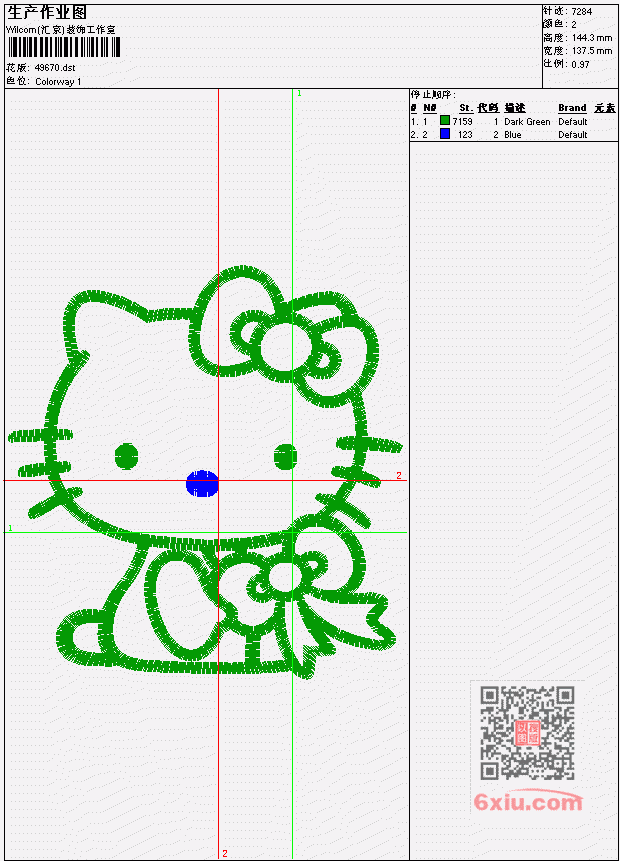Viewport: 620px width, 861px height.
Task: Click Default brand in Blue row
Action: (573, 135)
